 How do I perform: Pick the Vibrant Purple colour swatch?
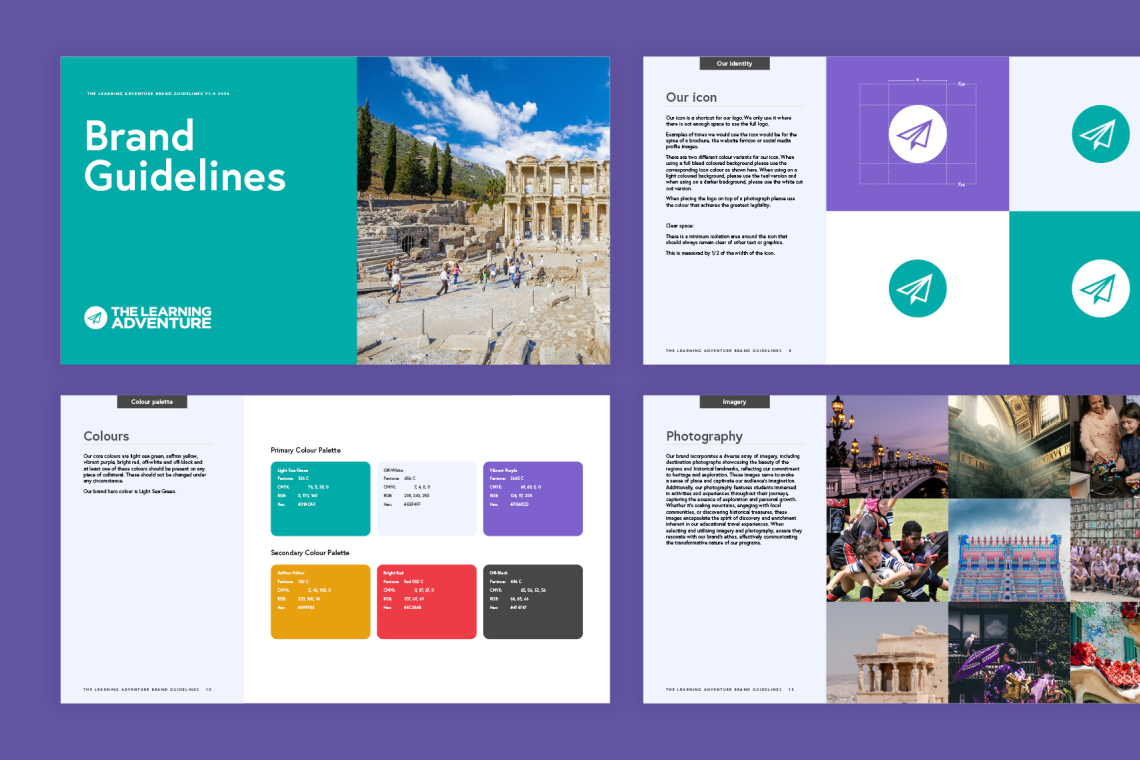[532, 498]
